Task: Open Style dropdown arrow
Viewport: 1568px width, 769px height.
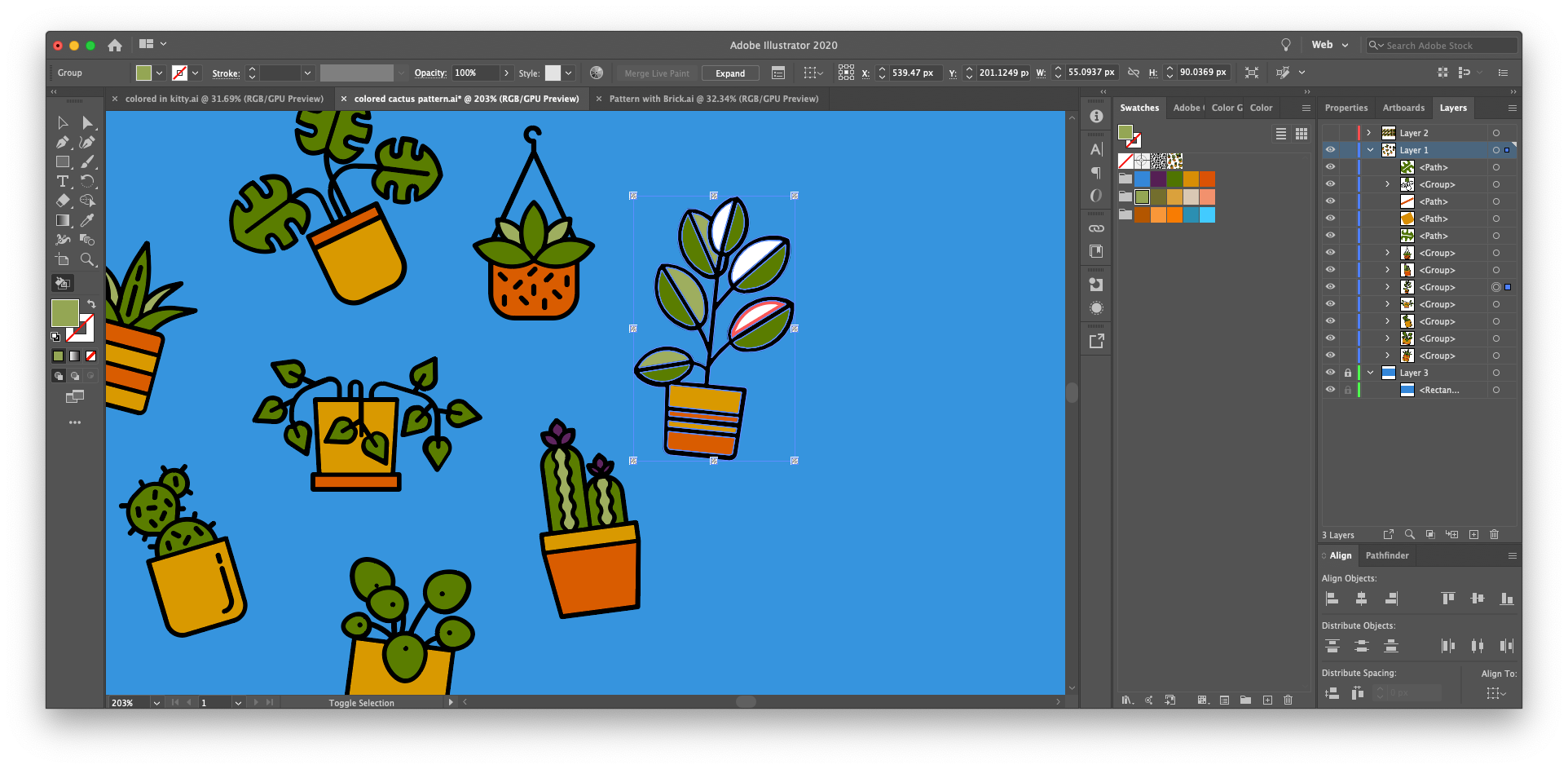Action: click(568, 73)
